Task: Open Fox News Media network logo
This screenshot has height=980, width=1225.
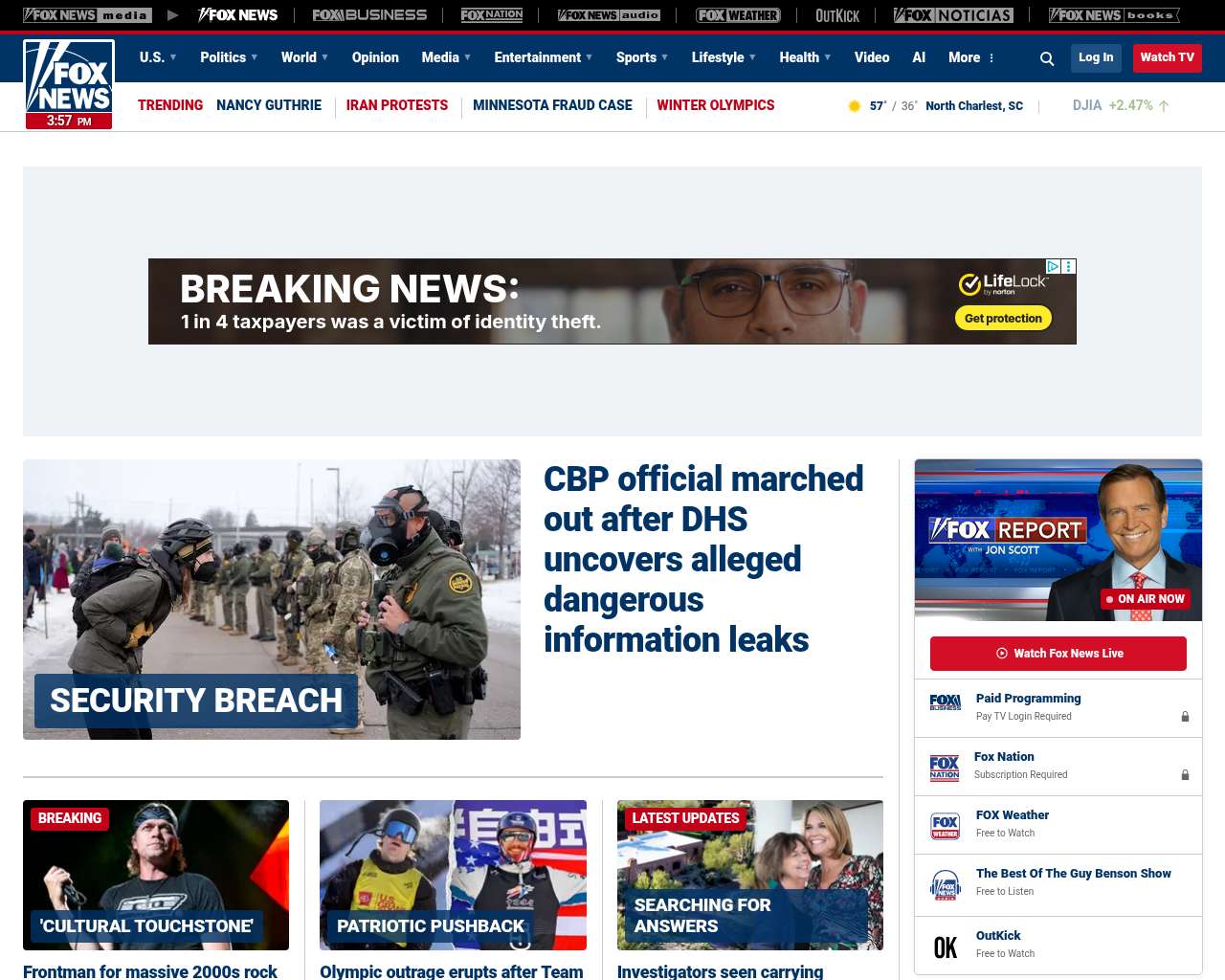Action: pos(87,15)
